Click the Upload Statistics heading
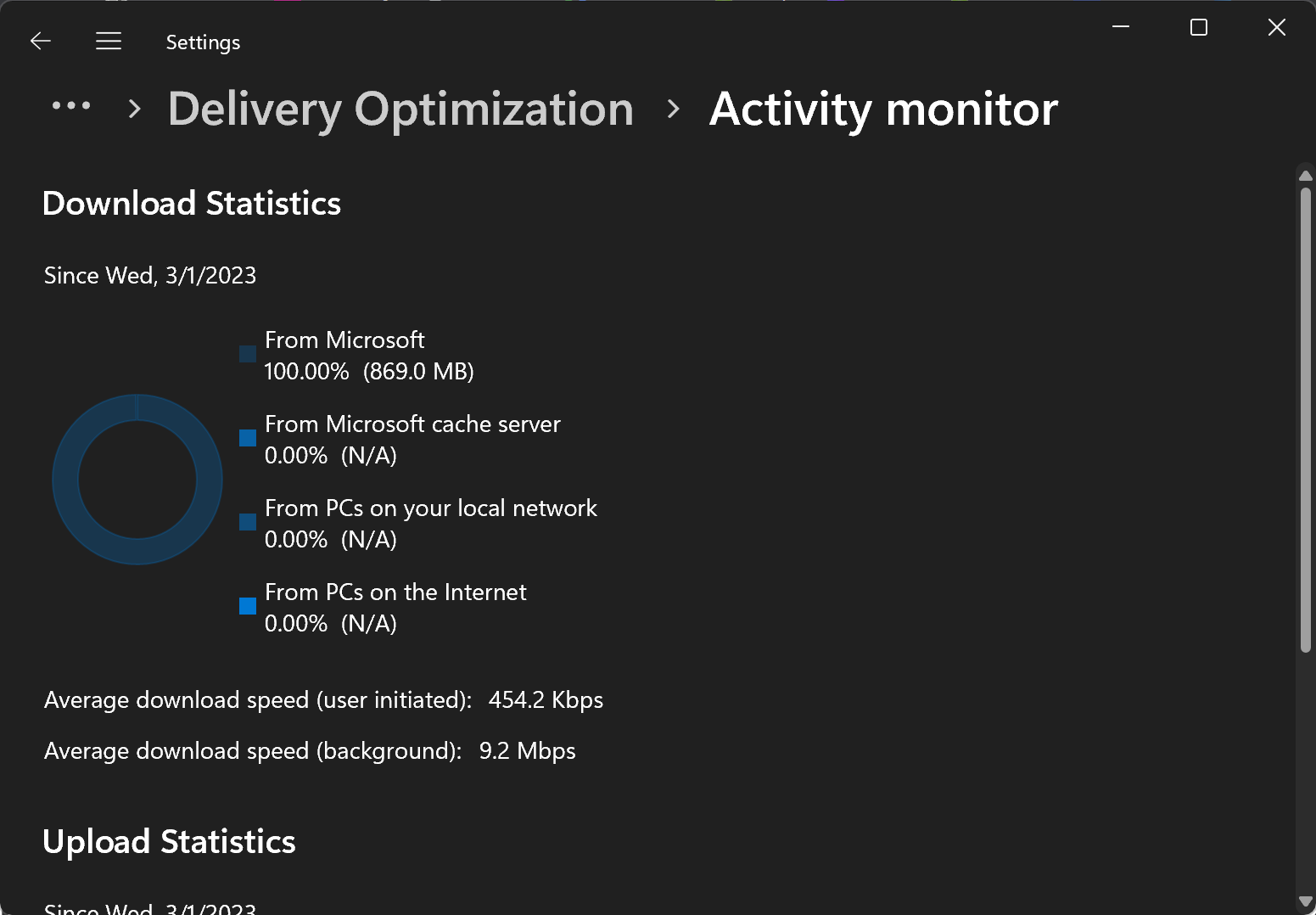The height and width of the screenshot is (915, 1316). [x=169, y=842]
